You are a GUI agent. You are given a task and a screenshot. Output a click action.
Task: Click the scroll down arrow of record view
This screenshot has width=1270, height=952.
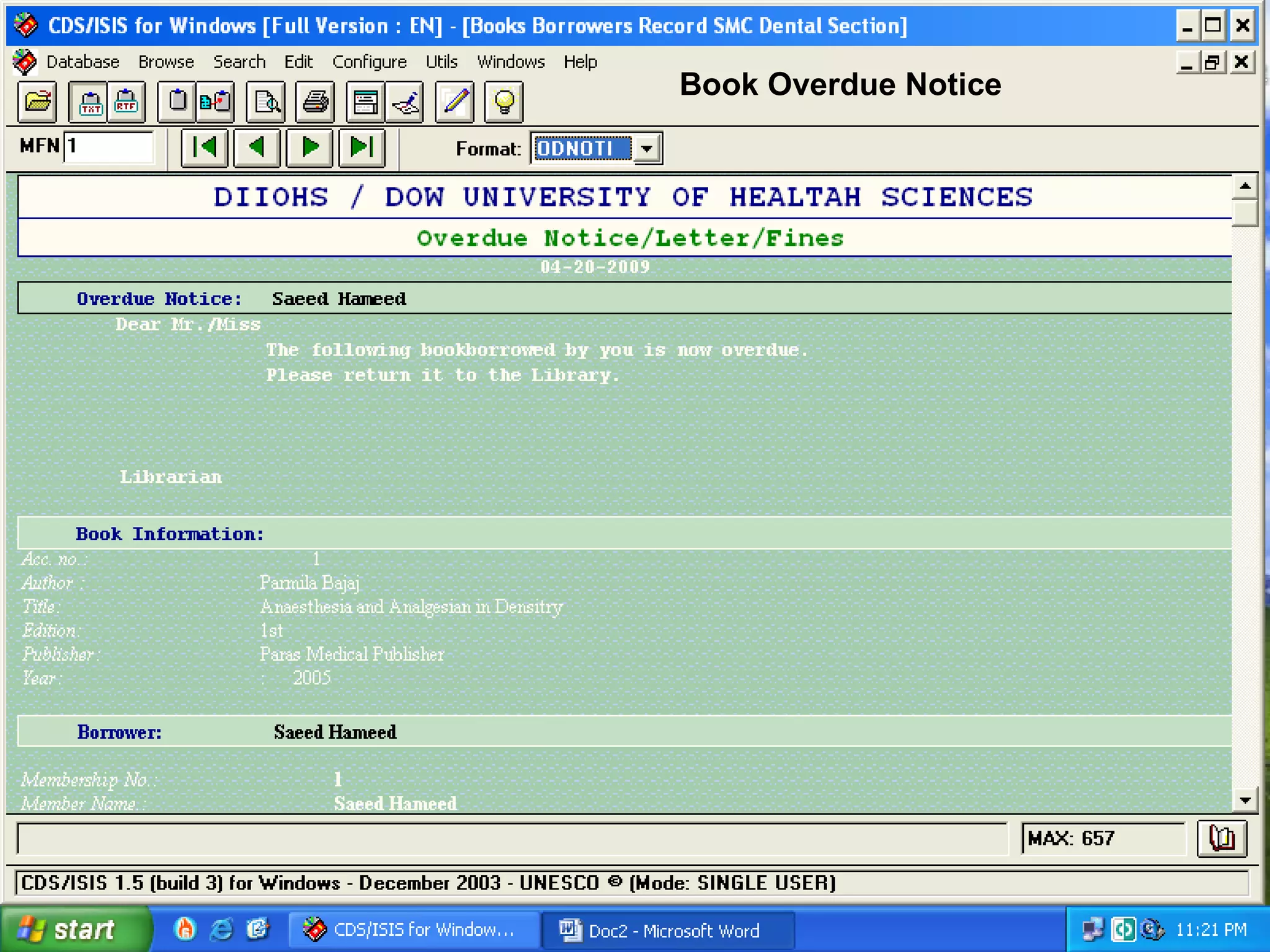click(x=1245, y=800)
